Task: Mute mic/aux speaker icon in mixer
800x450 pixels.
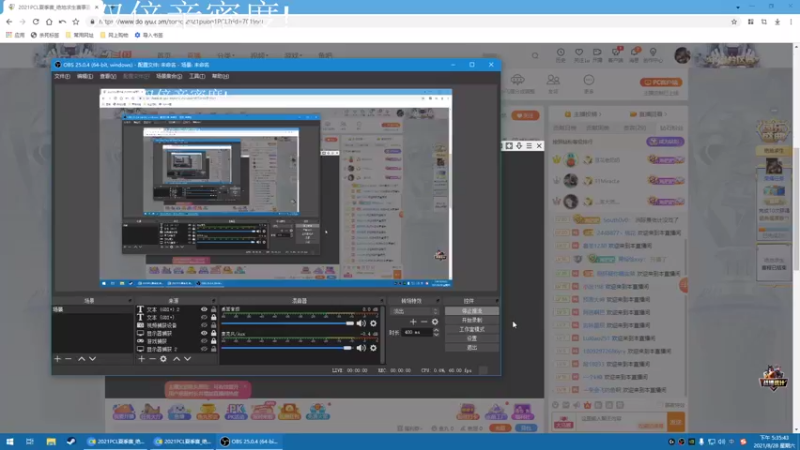Action: pyautogui.click(x=361, y=348)
